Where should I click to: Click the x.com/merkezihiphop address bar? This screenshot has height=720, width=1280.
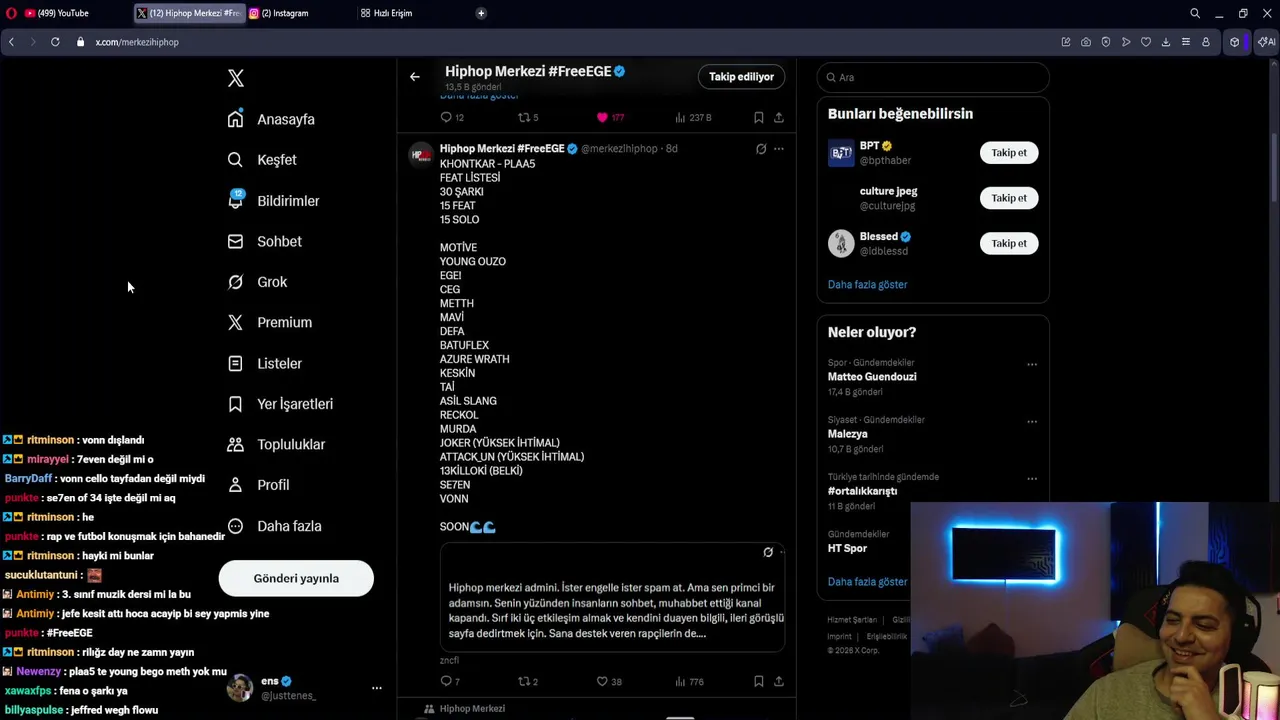click(x=137, y=42)
